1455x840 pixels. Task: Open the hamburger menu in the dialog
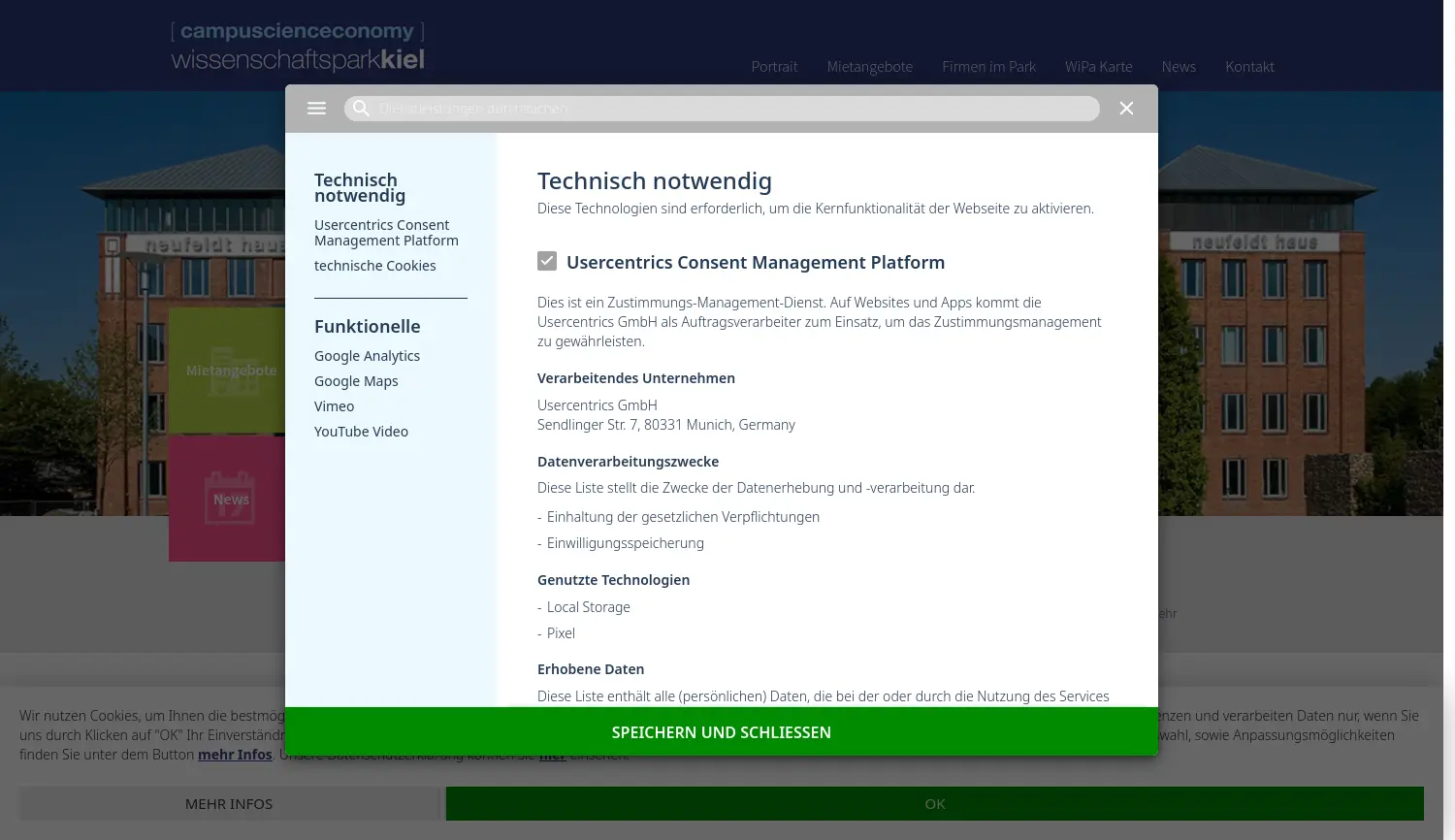pos(316,108)
